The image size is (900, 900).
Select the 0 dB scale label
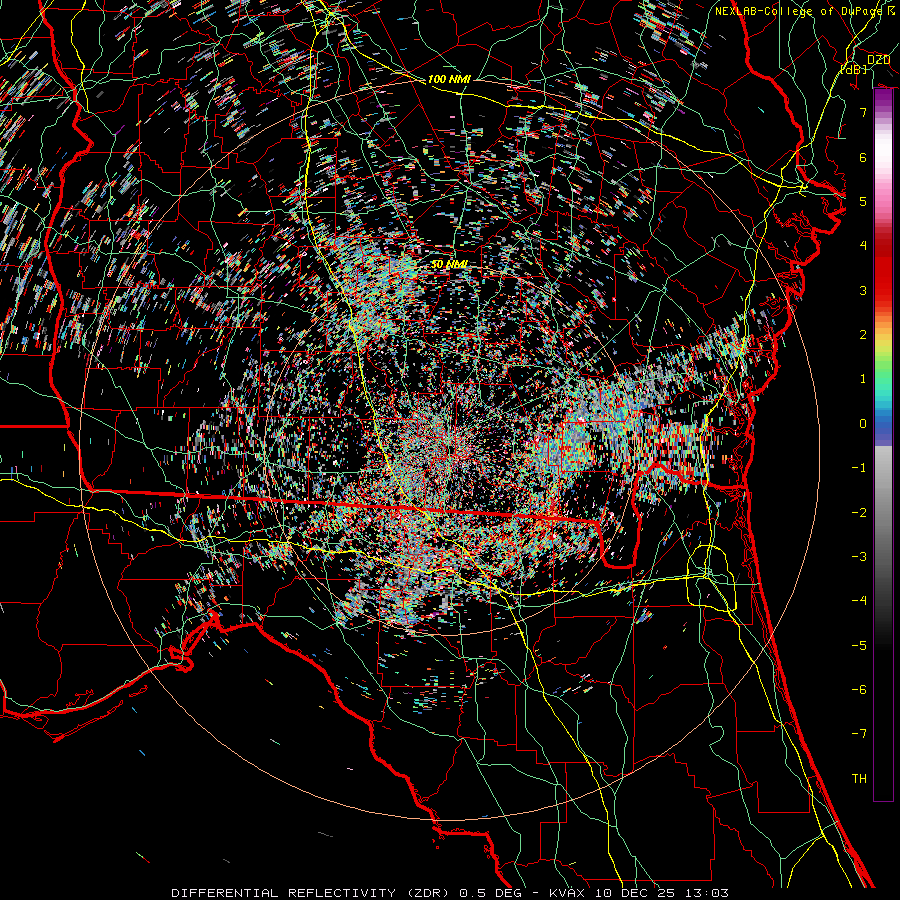click(863, 424)
